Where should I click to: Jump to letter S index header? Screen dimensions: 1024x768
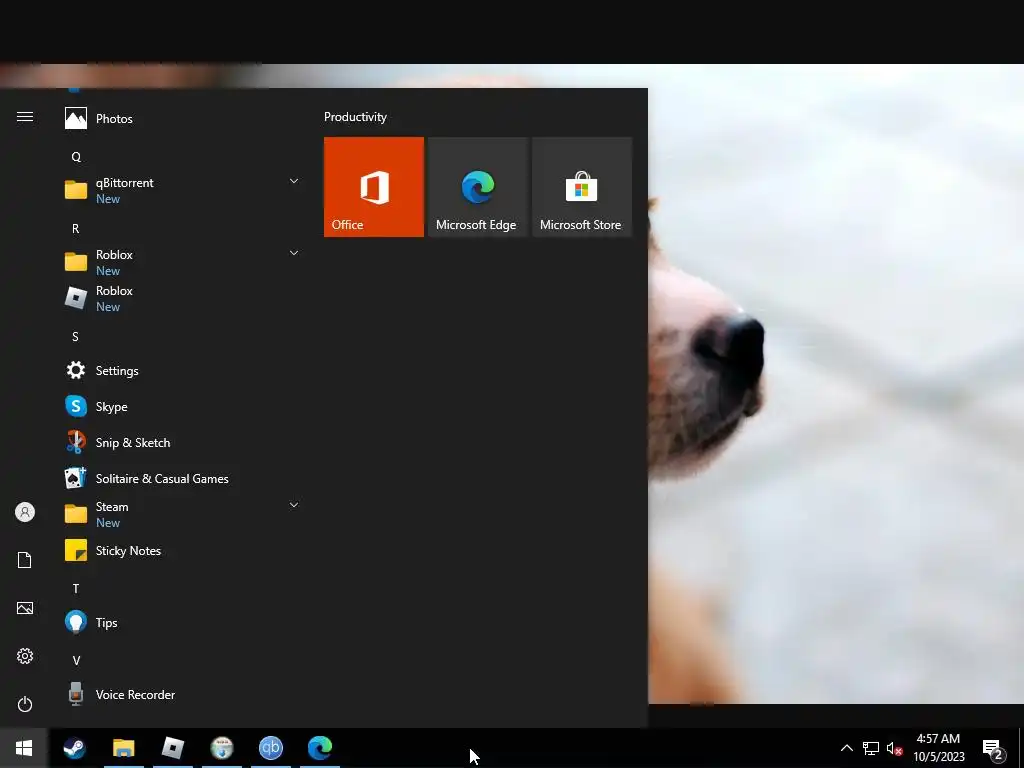pos(76,336)
